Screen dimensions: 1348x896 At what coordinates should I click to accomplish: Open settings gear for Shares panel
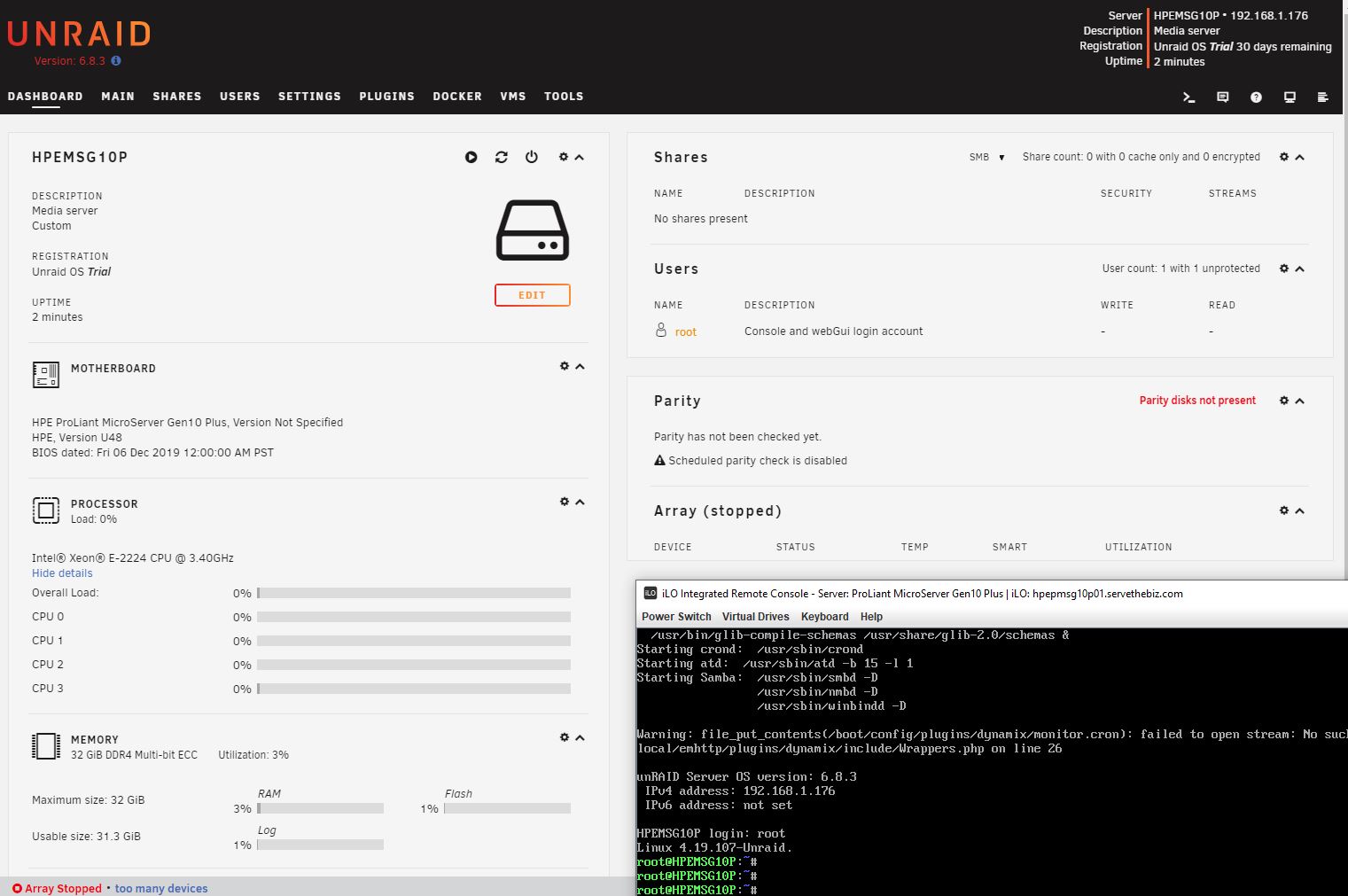click(x=1283, y=157)
